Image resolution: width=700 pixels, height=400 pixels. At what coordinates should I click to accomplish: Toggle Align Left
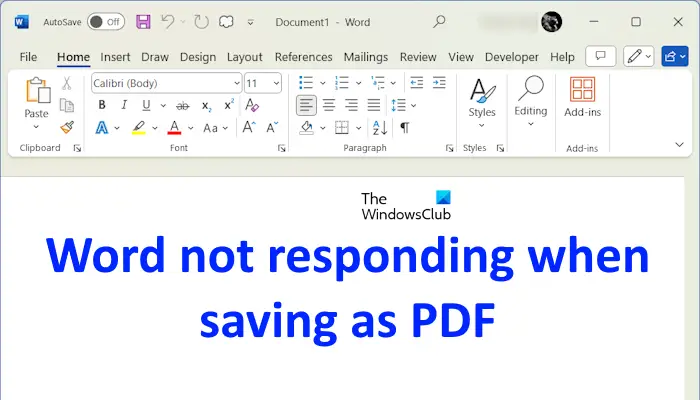(x=306, y=105)
